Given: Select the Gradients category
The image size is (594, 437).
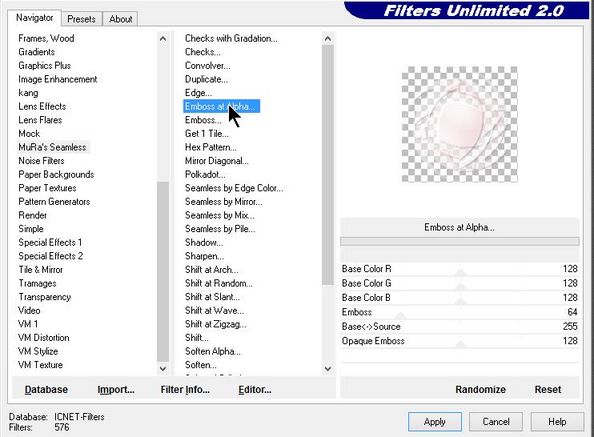Looking at the screenshot, I should click(x=36, y=52).
